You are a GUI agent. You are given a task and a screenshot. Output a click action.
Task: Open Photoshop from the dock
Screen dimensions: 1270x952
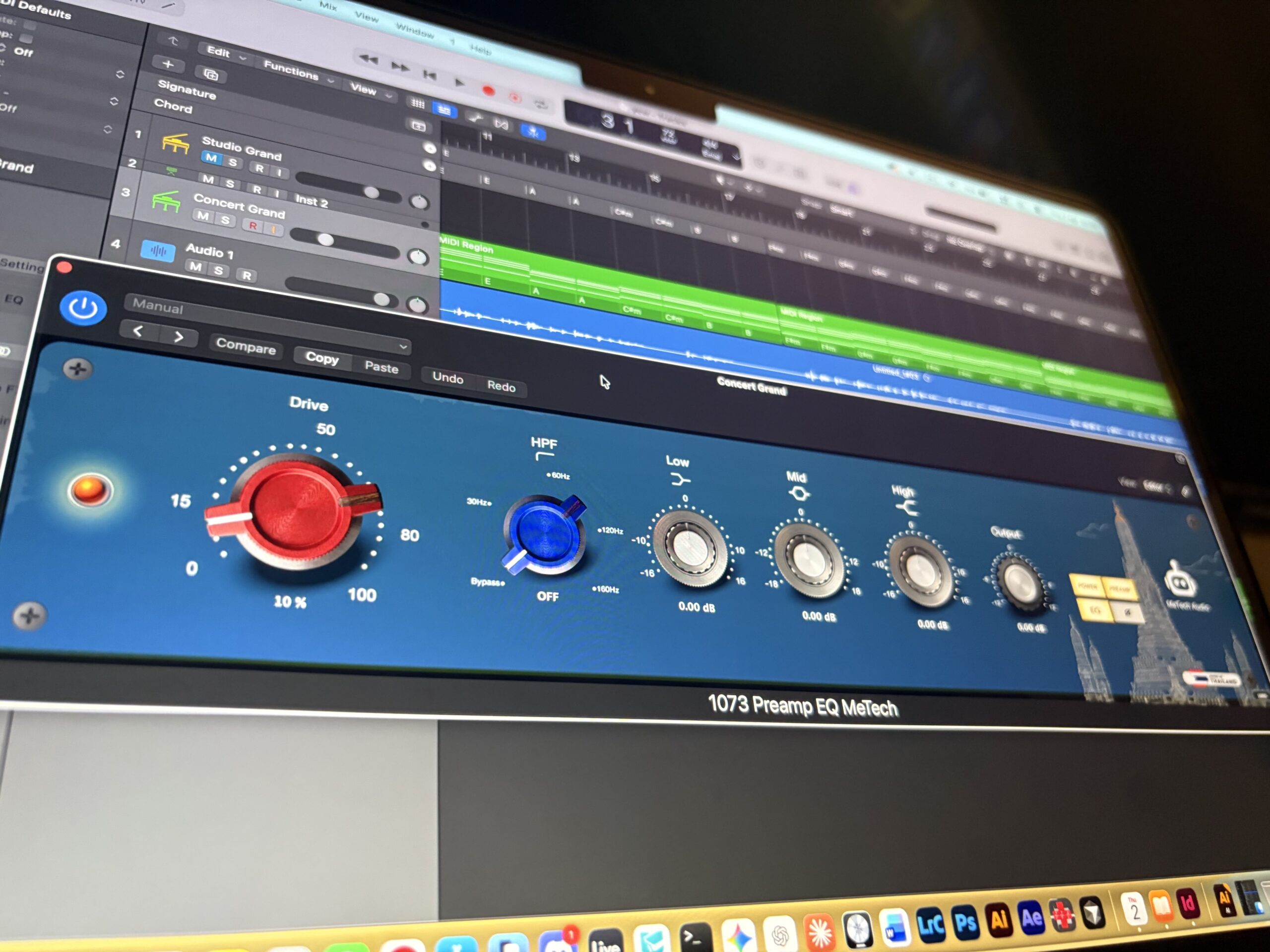965,923
